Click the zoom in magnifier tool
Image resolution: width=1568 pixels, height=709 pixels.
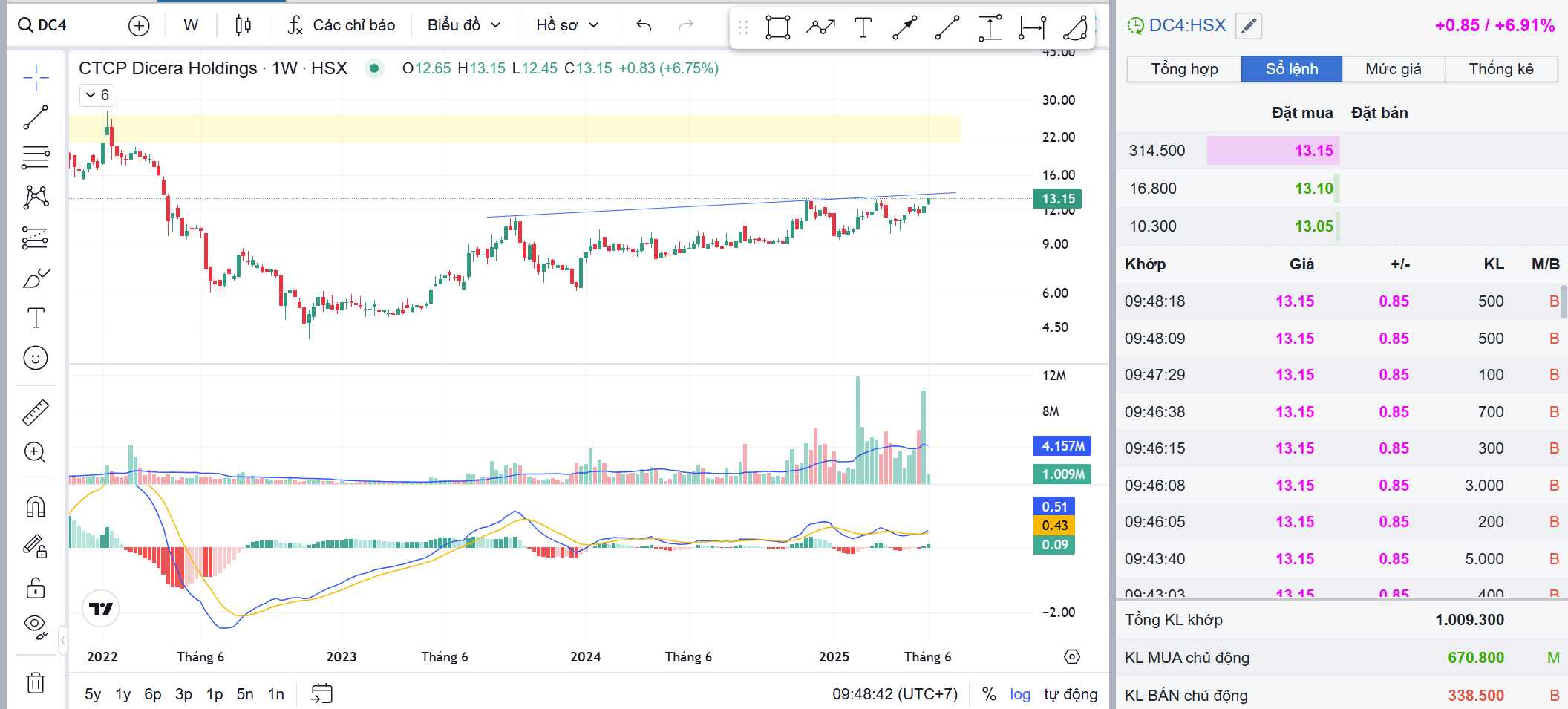36,452
